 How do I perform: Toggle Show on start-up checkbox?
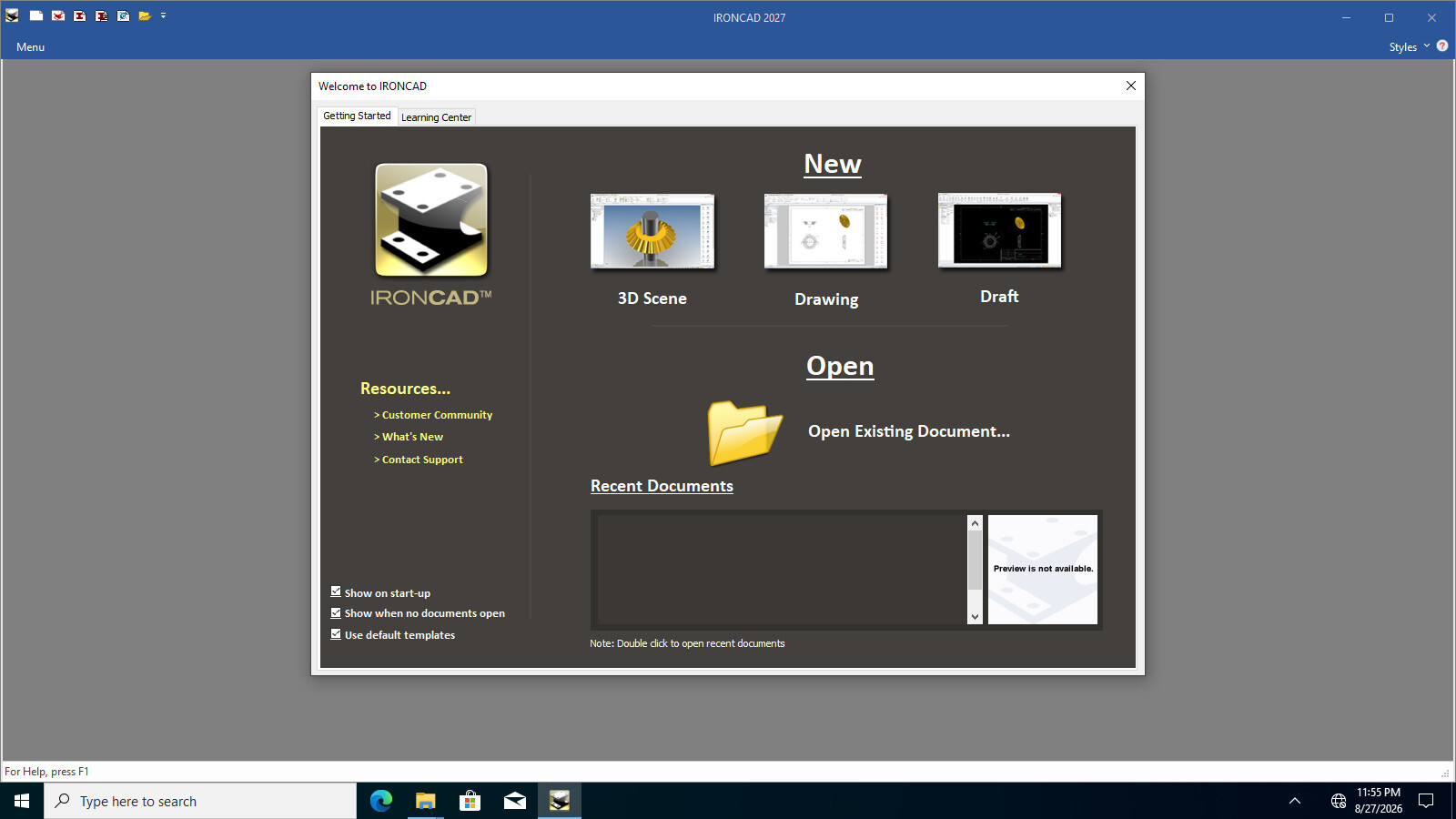(336, 591)
